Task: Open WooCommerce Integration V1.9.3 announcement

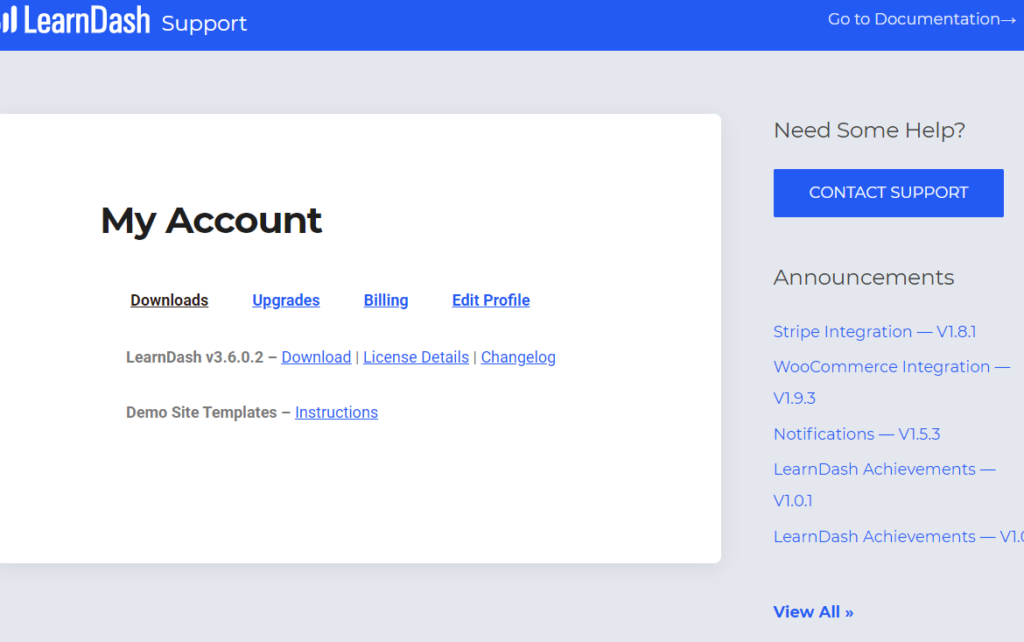Action: click(x=891, y=382)
